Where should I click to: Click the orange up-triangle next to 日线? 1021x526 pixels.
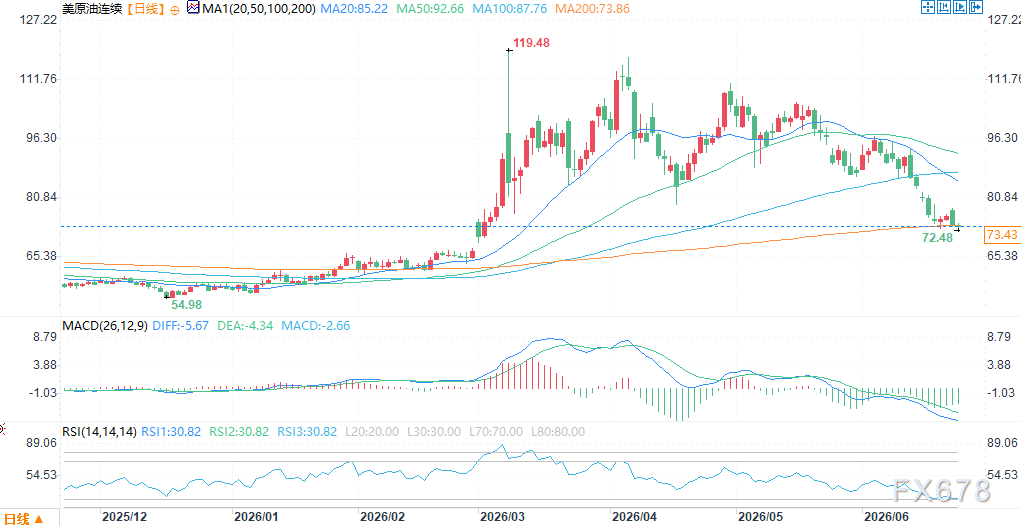point(38,519)
